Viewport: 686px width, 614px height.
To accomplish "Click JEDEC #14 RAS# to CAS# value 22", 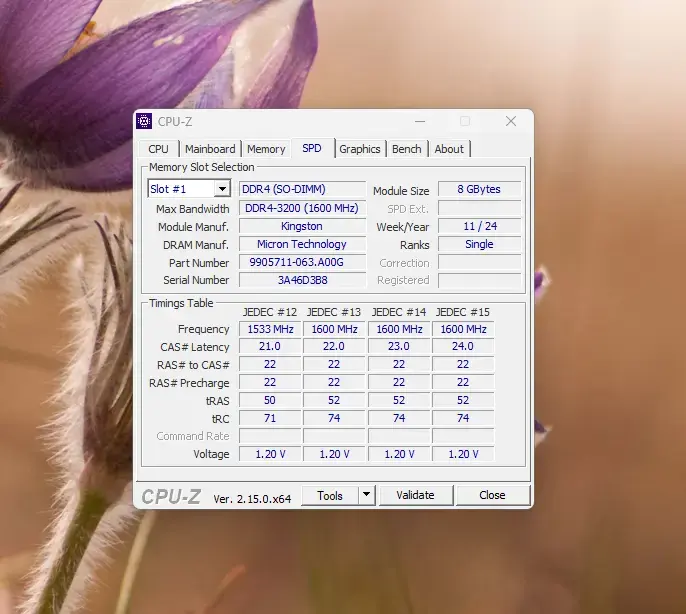I will (x=399, y=364).
